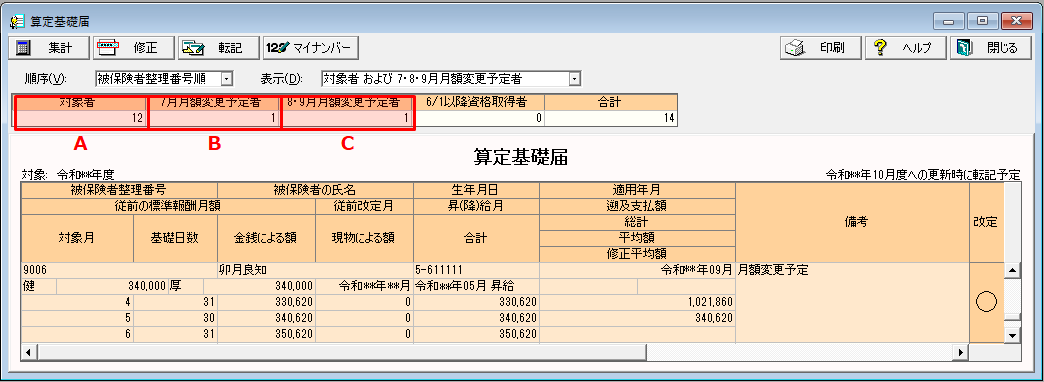Click the 閉じる door icon
The width and height of the screenshot is (1044, 382).
(x=965, y=48)
